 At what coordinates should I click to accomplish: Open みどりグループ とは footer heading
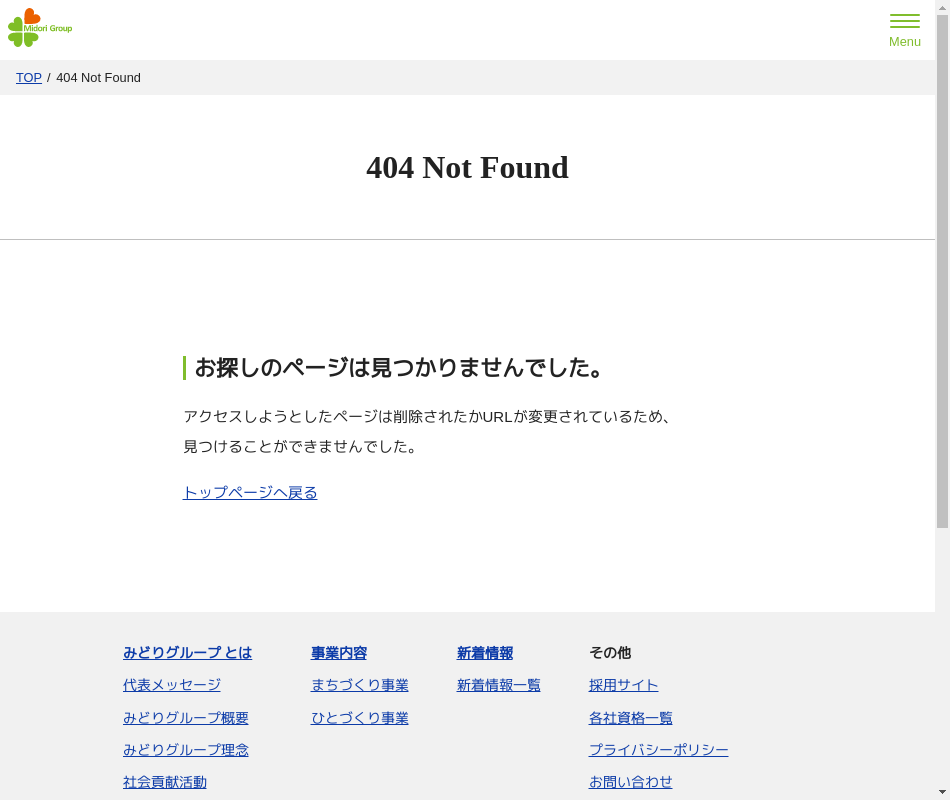click(187, 653)
